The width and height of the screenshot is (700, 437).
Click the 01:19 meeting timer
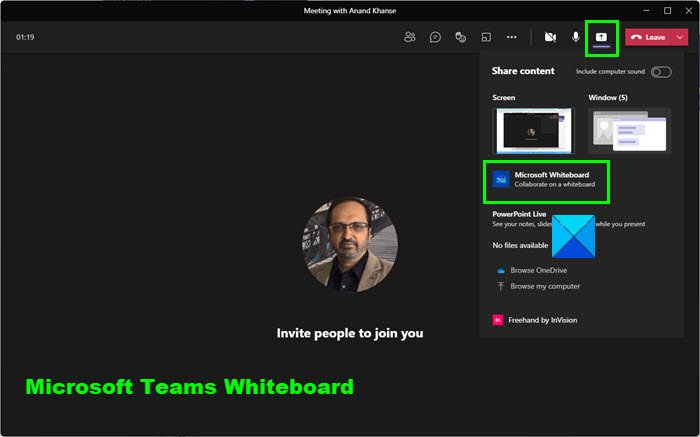[25, 37]
